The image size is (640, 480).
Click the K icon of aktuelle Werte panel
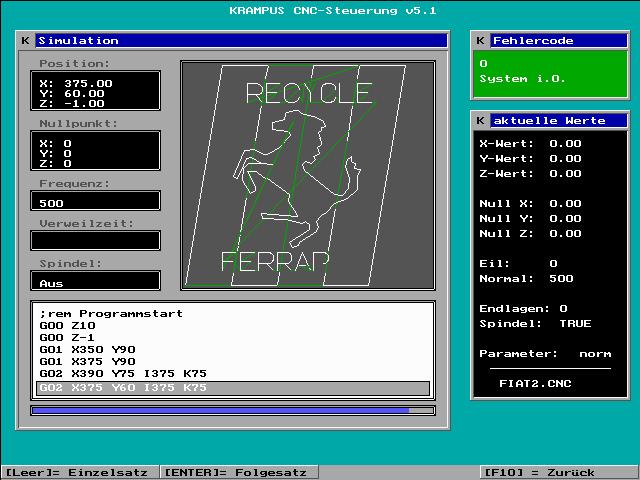click(480, 120)
